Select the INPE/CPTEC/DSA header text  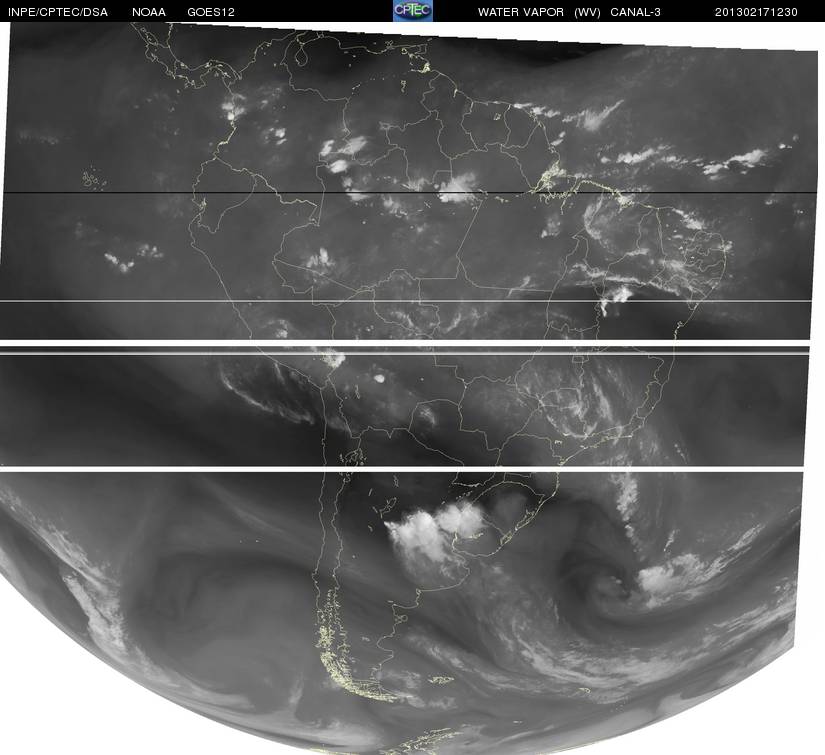pyautogui.click(x=58, y=12)
